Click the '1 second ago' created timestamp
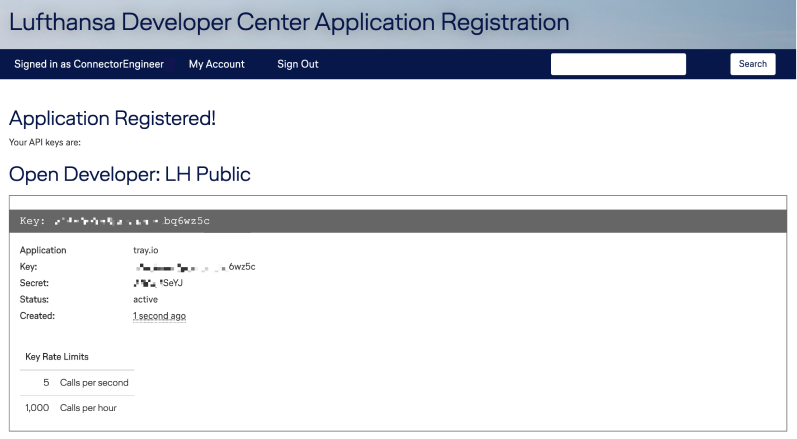 159,316
